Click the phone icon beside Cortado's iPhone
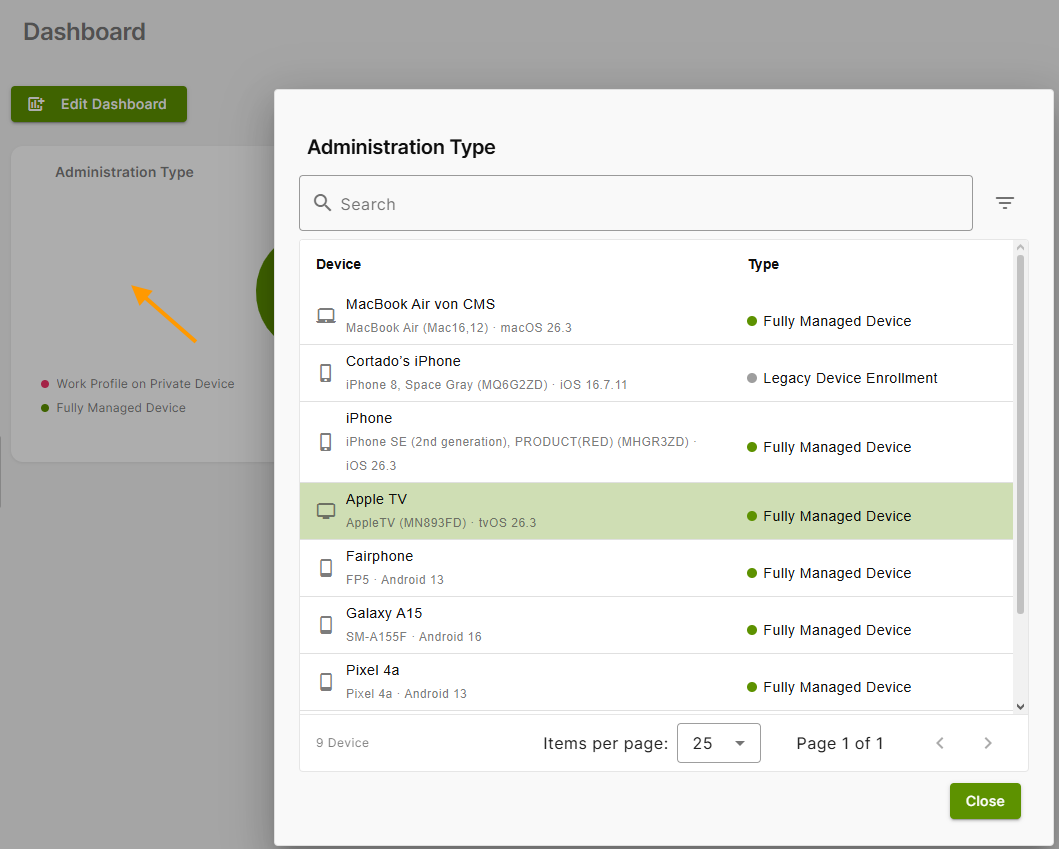 (x=326, y=373)
